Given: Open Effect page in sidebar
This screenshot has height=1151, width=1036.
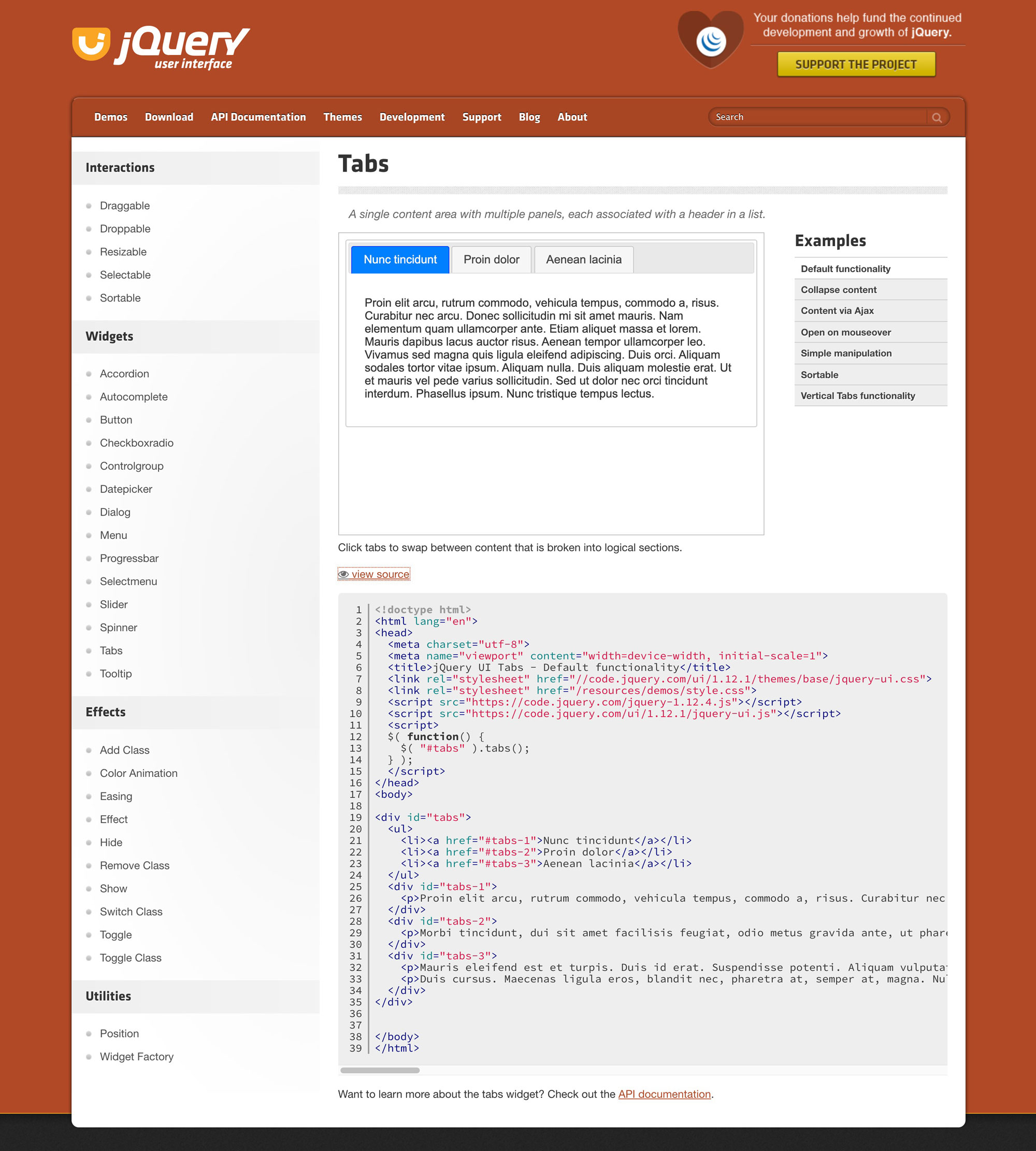Looking at the screenshot, I should click(114, 819).
